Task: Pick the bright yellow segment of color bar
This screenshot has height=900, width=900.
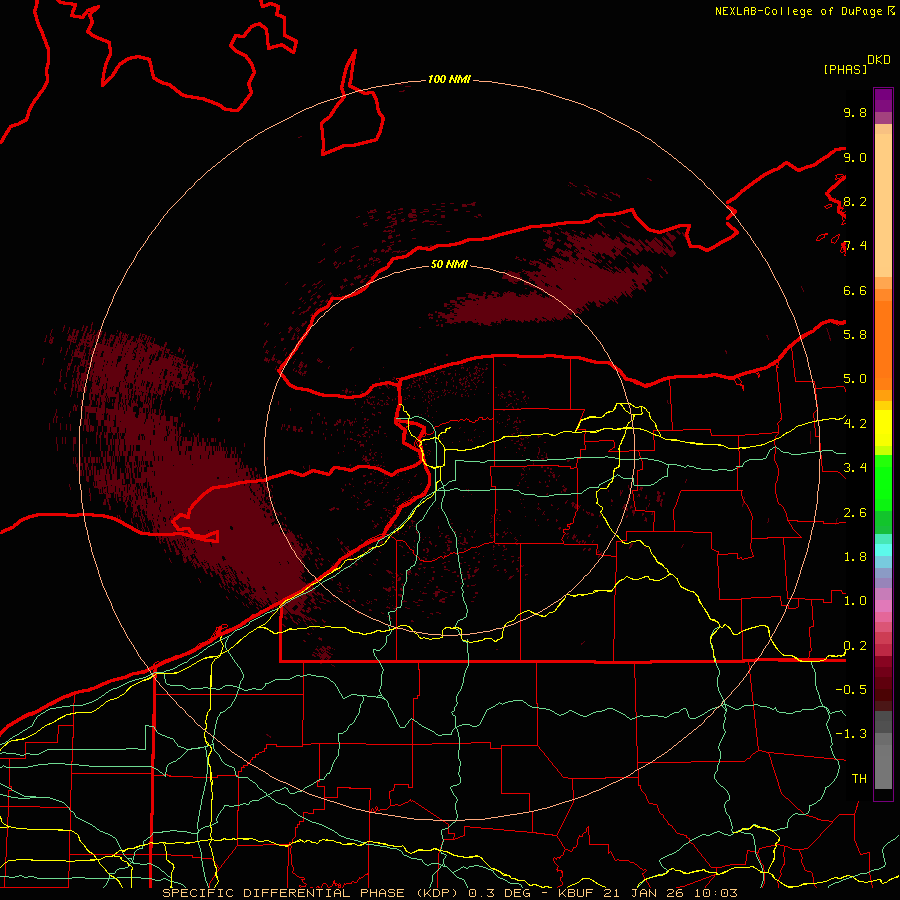Action: coord(883,428)
